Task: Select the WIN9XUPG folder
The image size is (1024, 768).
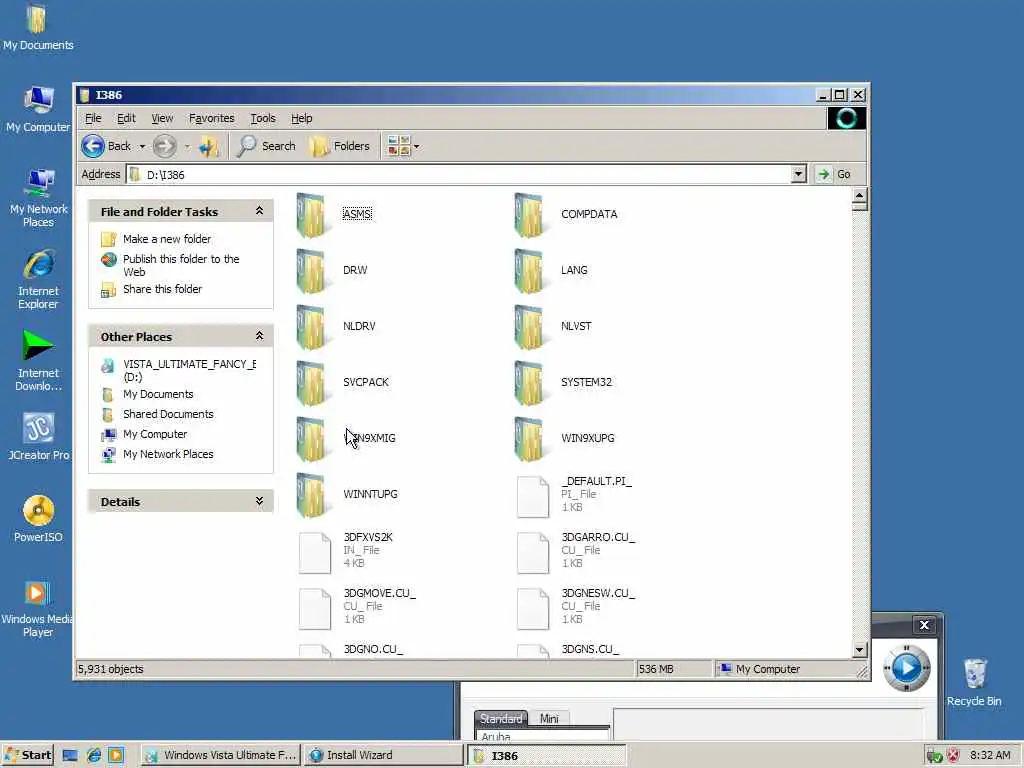Action: coord(564,438)
